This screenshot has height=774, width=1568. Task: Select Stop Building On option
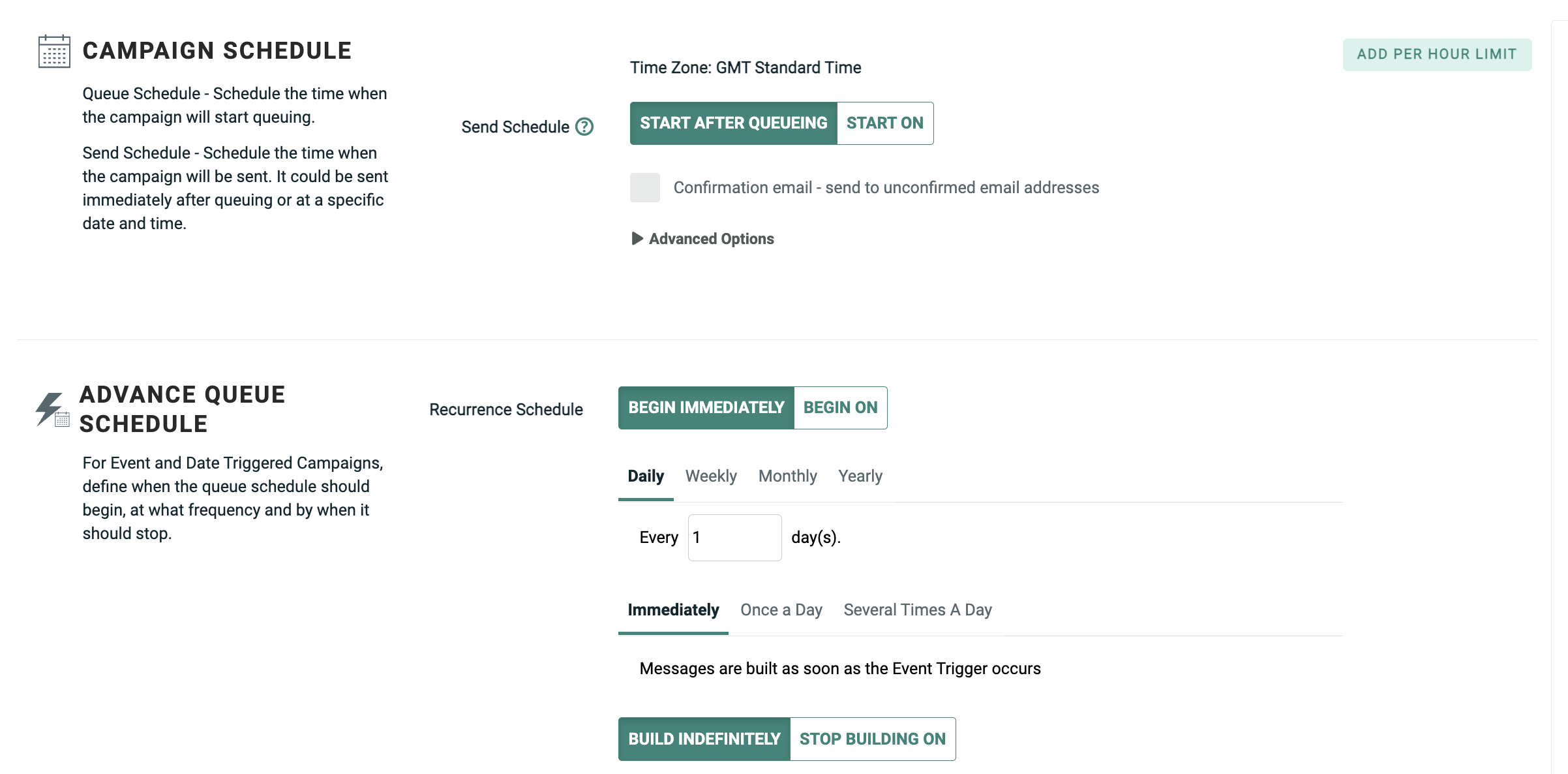[x=872, y=739]
